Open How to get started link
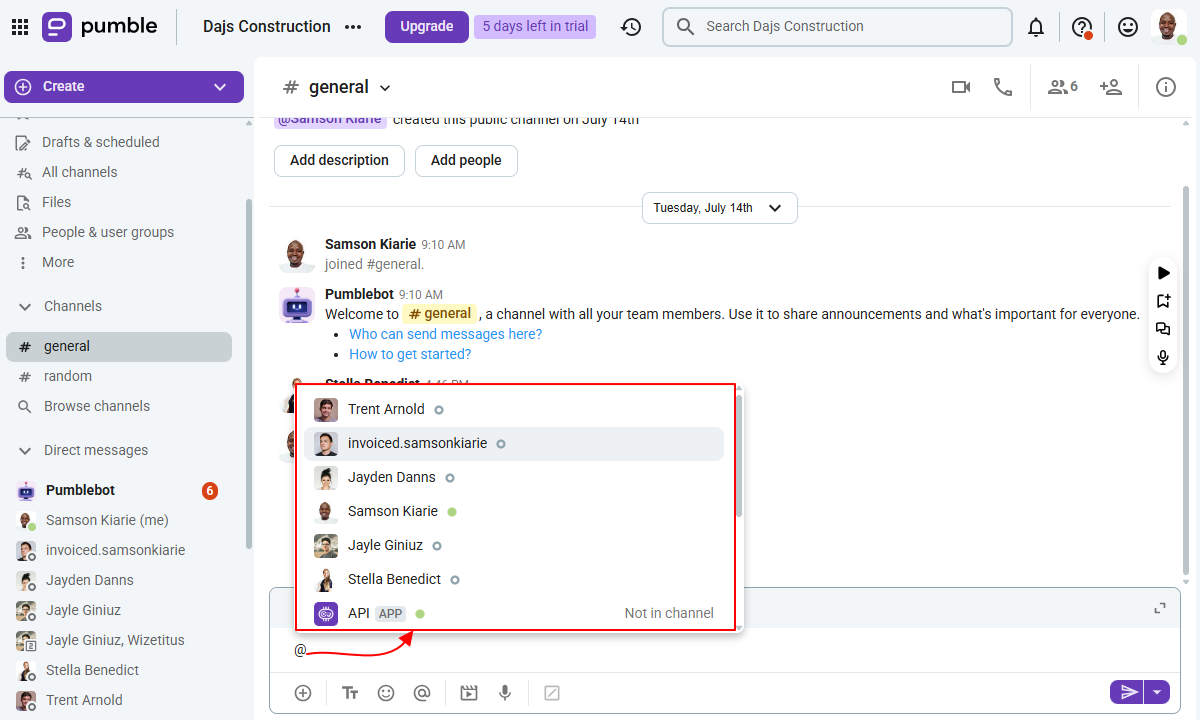The image size is (1200, 720). tap(410, 354)
